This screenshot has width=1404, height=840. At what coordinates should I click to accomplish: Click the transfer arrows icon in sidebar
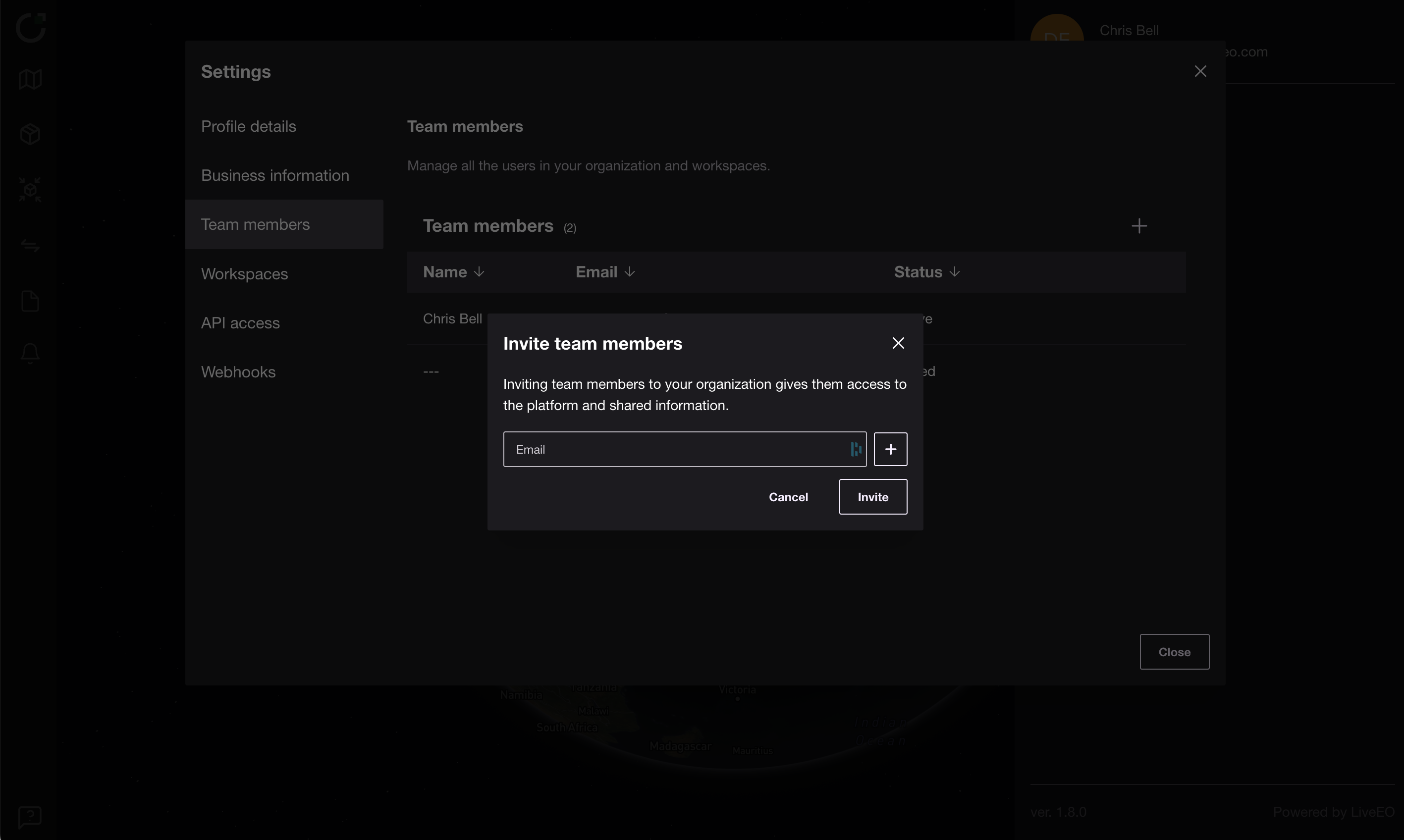(30, 246)
